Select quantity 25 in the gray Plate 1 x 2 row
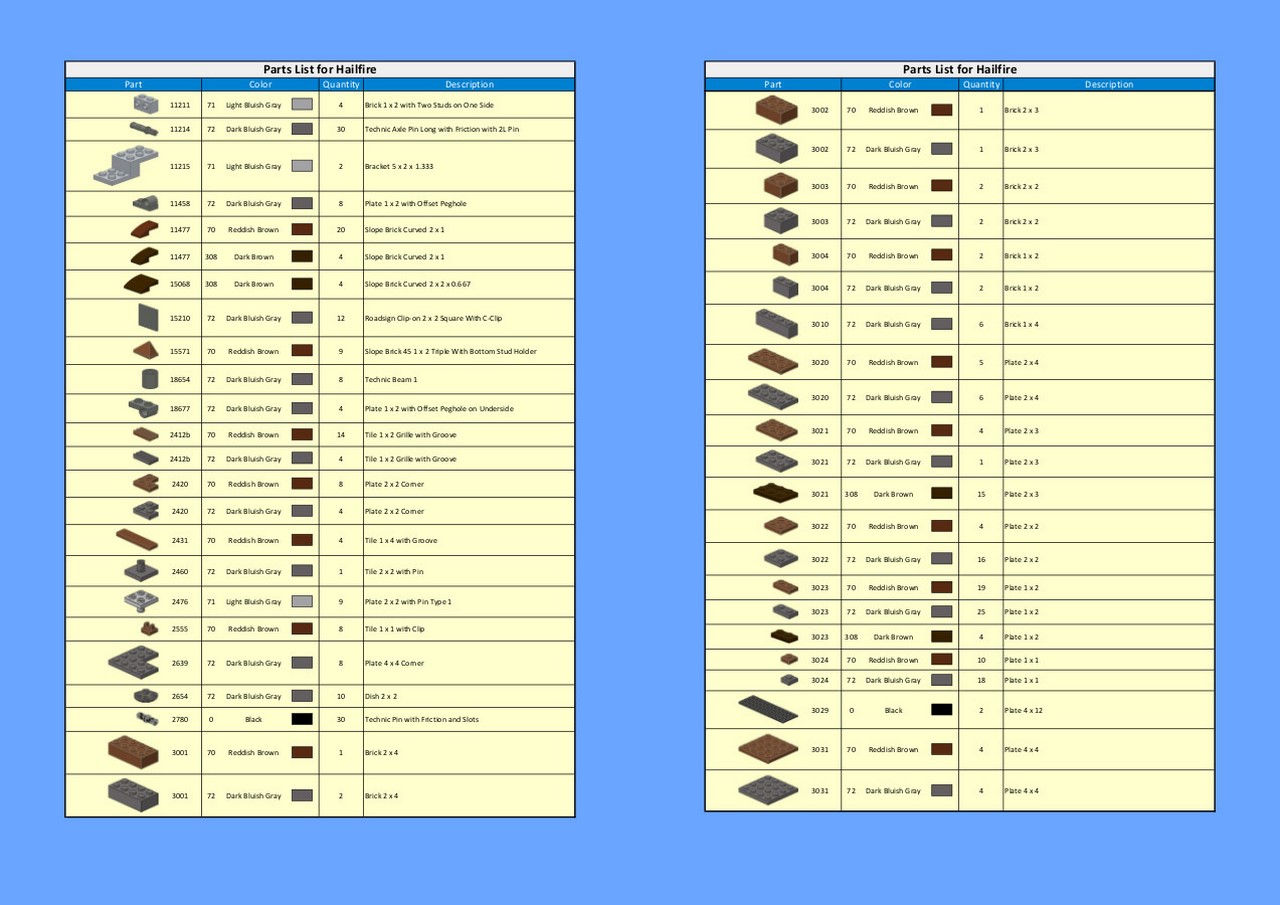The width and height of the screenshot is (1280, 905). pyautogui.click(x=981, y=611)
